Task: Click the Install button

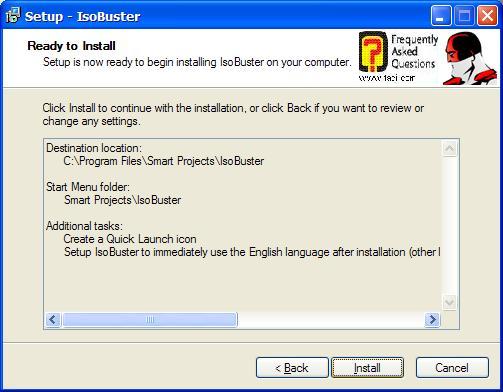Action: point(367,368)
